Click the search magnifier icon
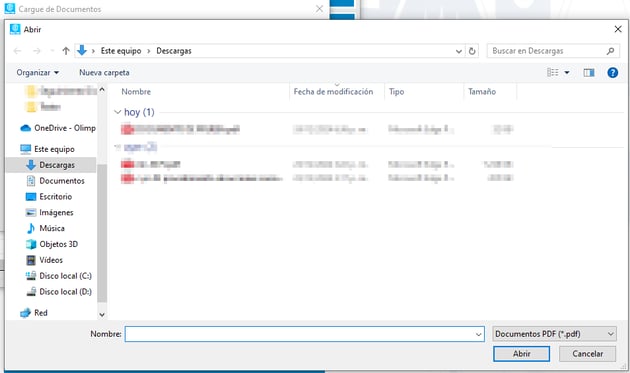 [610, 51]
